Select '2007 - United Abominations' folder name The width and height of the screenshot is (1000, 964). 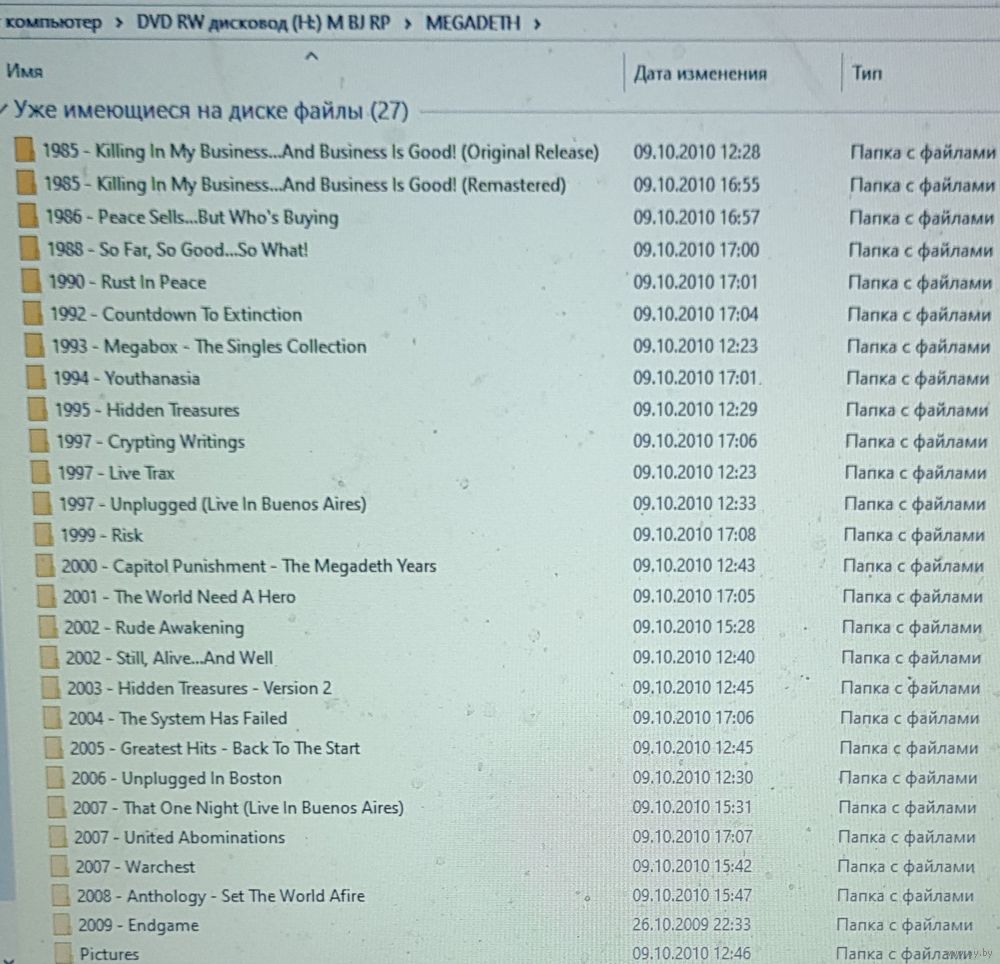coord(179,837)
